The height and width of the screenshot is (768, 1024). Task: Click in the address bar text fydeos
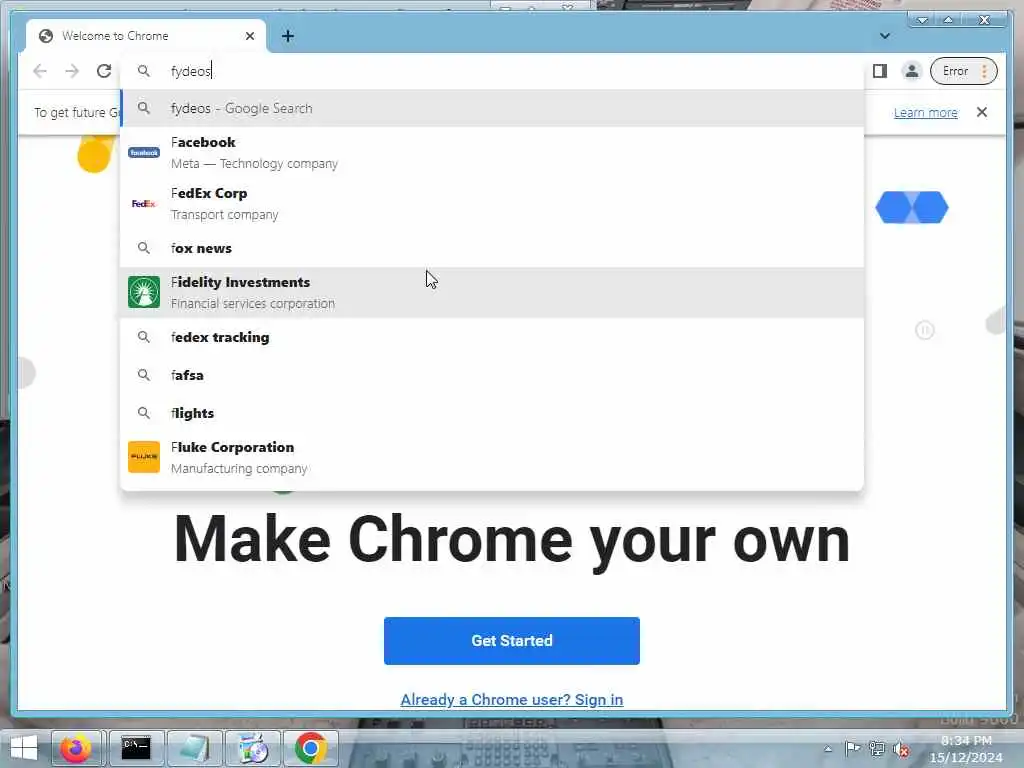tap(191, 71)
